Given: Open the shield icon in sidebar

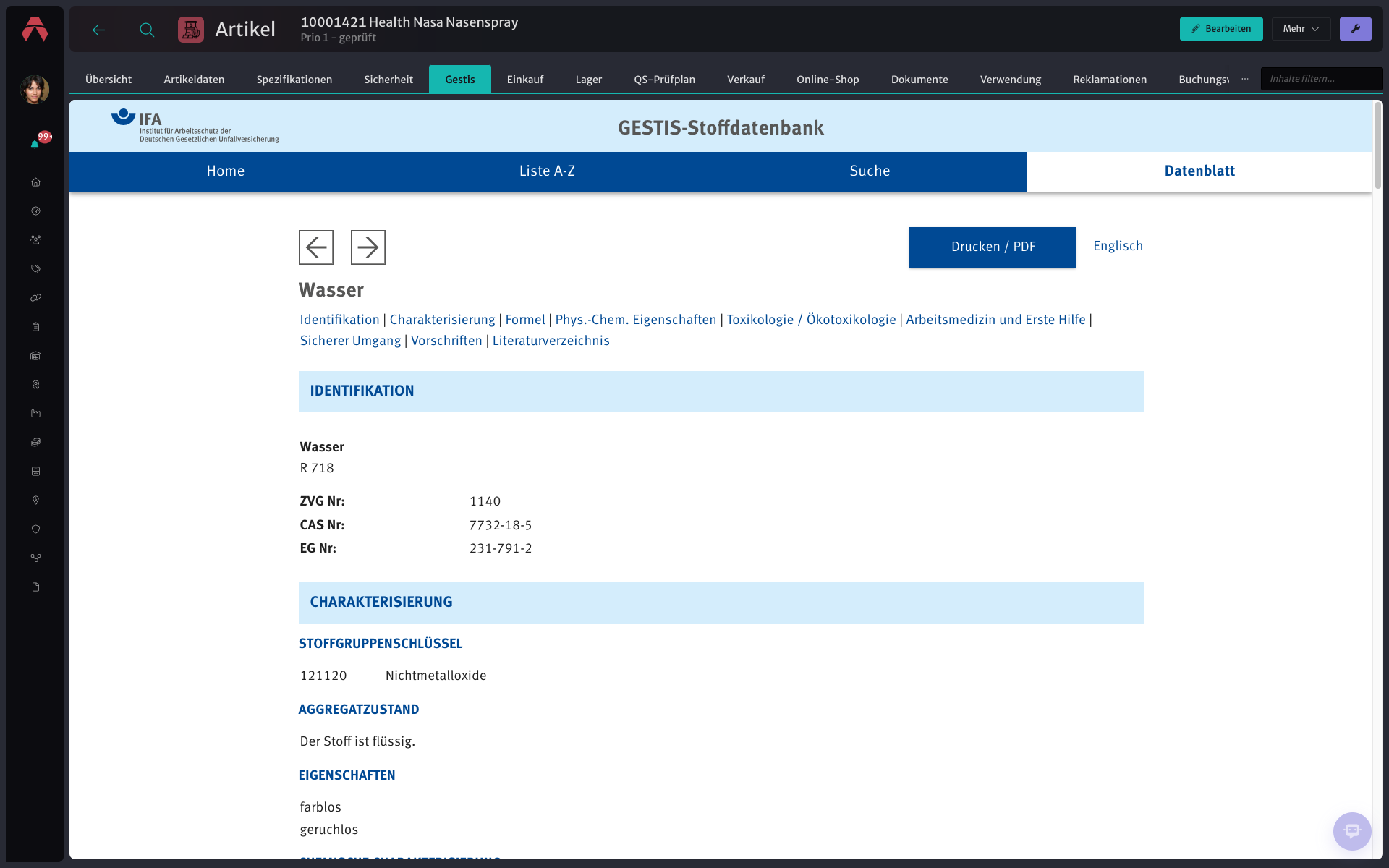Looking at the screenshot, I should point(35,529).
